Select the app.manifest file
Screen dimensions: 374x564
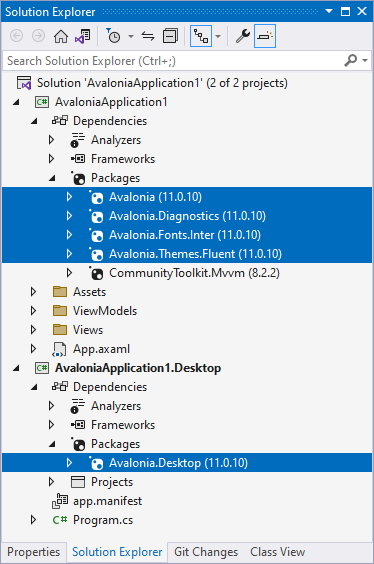(108, 501)
